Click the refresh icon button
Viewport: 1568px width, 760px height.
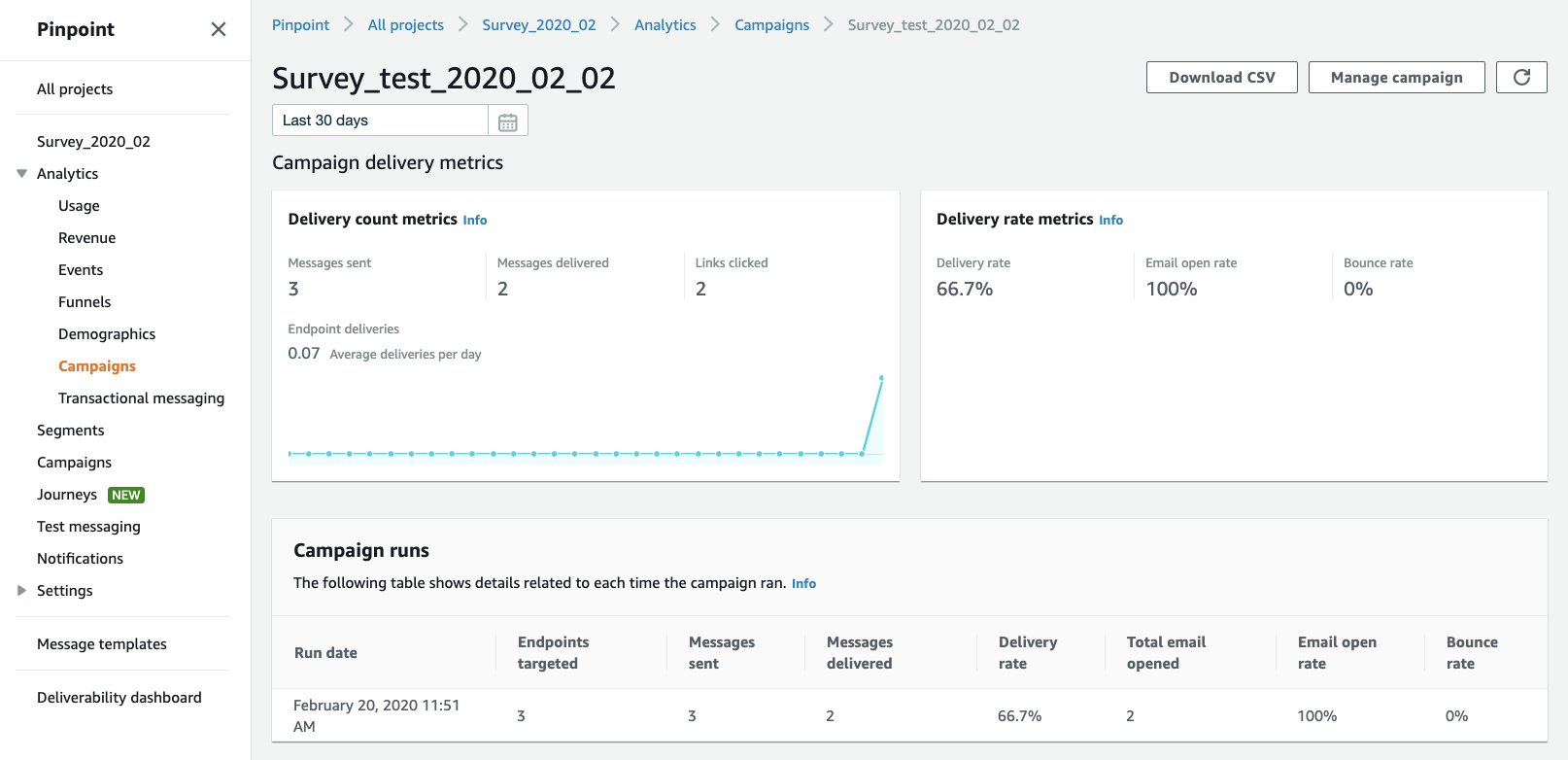point(1521,78)
